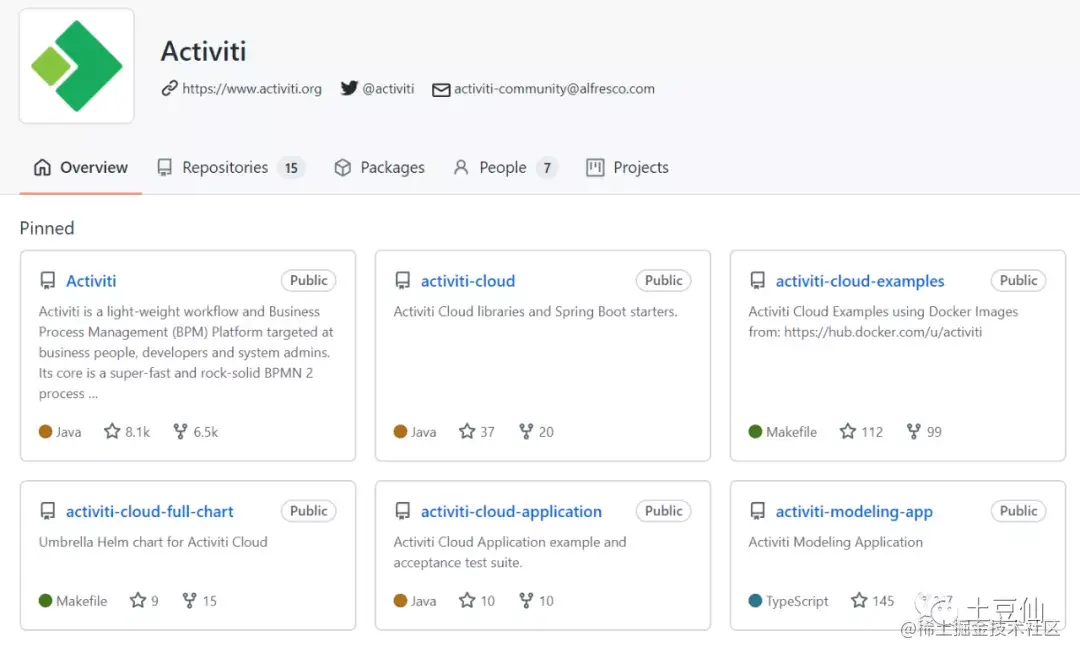
Task: Click the website link chain icon
Action: (x=170, y=88)
